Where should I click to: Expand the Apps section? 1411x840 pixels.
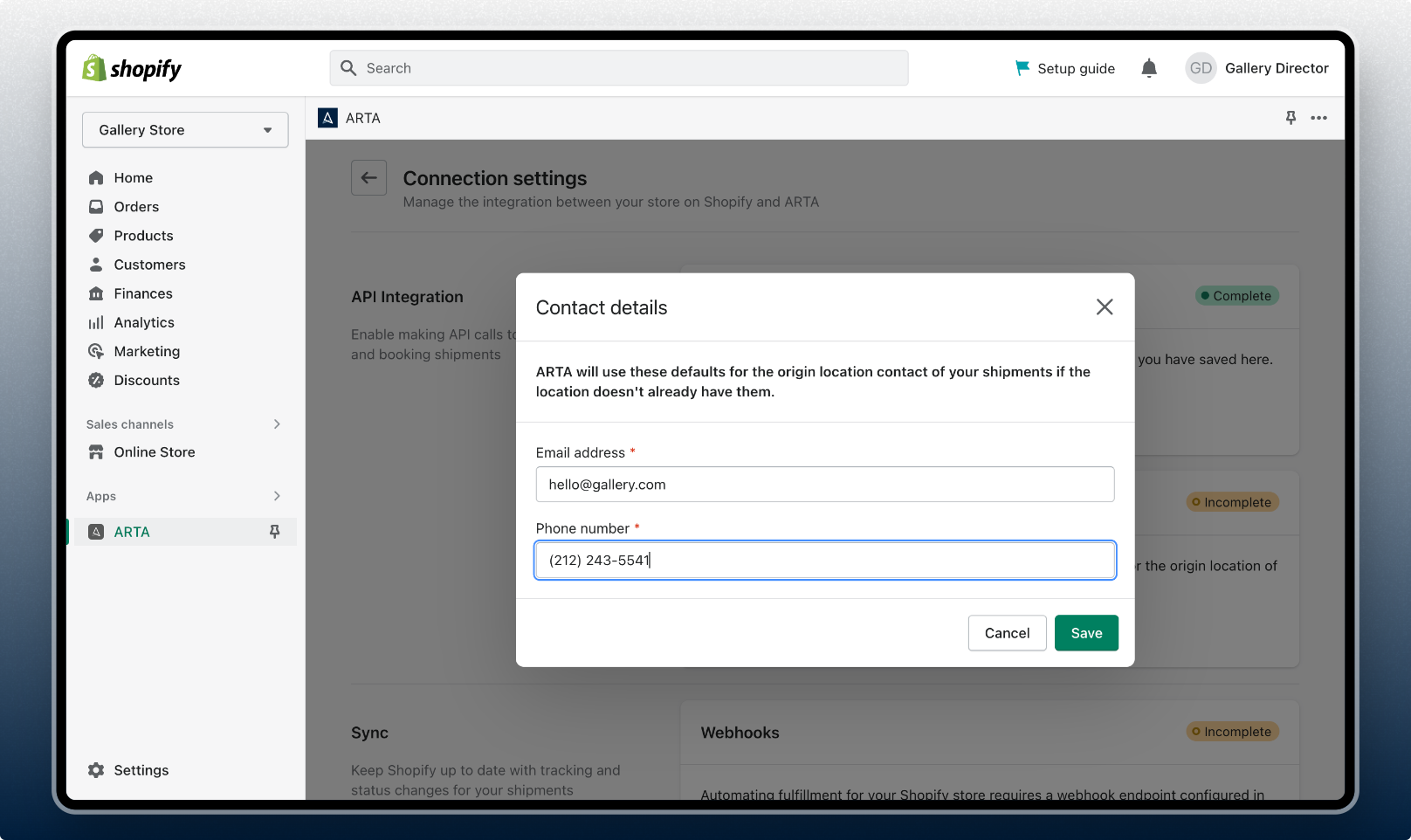point(276,496)
